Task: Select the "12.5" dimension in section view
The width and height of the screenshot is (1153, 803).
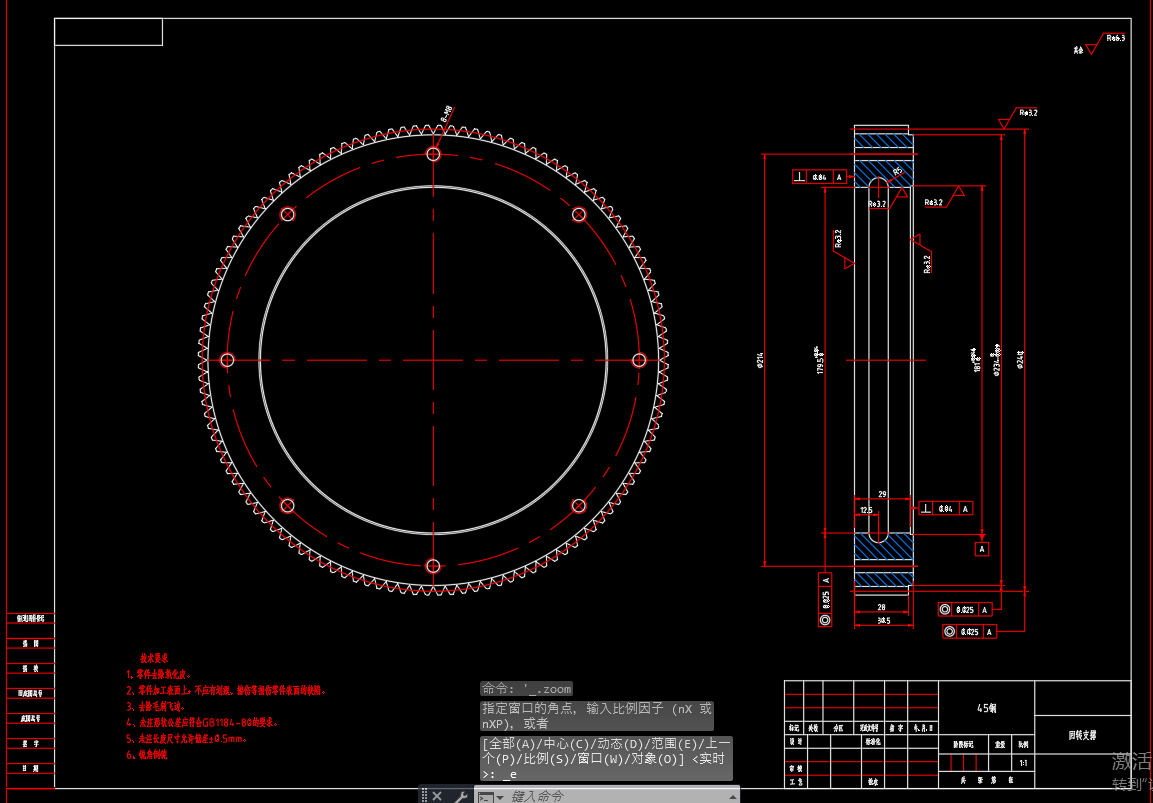Action: coord(866,510)
